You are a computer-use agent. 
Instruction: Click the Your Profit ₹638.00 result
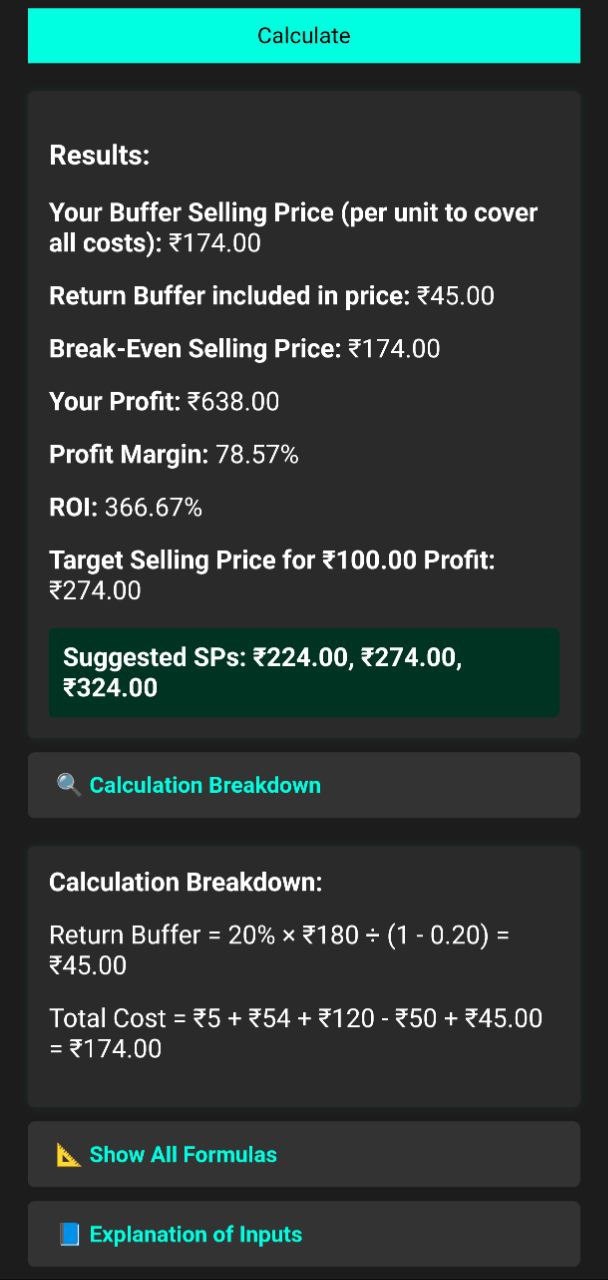click(x=164, y=402)
